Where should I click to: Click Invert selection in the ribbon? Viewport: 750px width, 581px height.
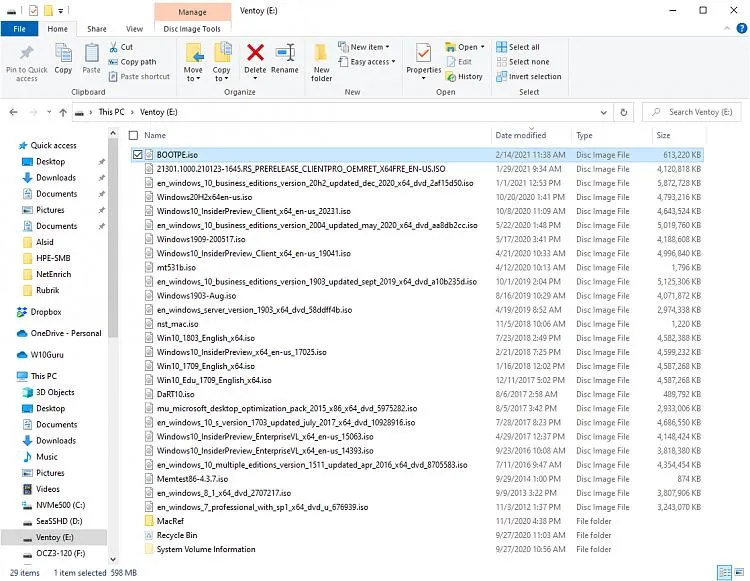(x=529, y=77)
